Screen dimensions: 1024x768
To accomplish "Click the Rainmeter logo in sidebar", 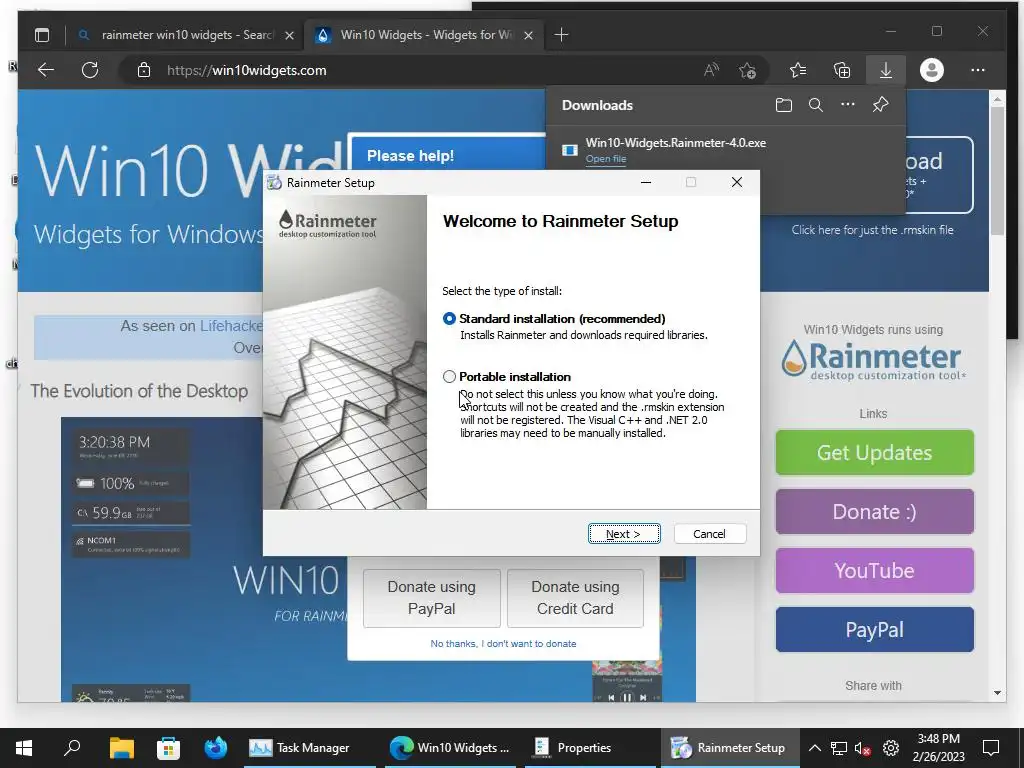I will [x=872, y=360].
